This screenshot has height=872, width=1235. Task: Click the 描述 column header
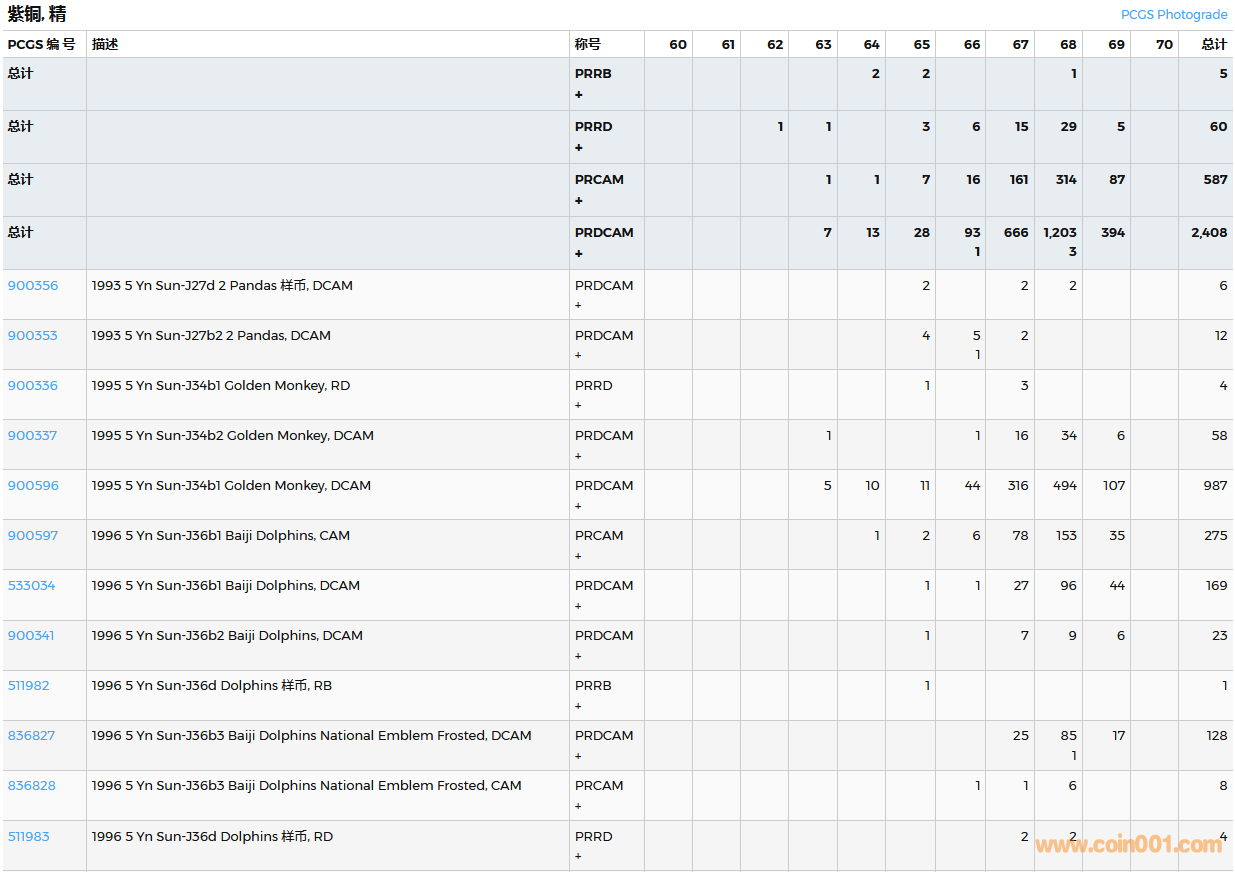point(105,44)
